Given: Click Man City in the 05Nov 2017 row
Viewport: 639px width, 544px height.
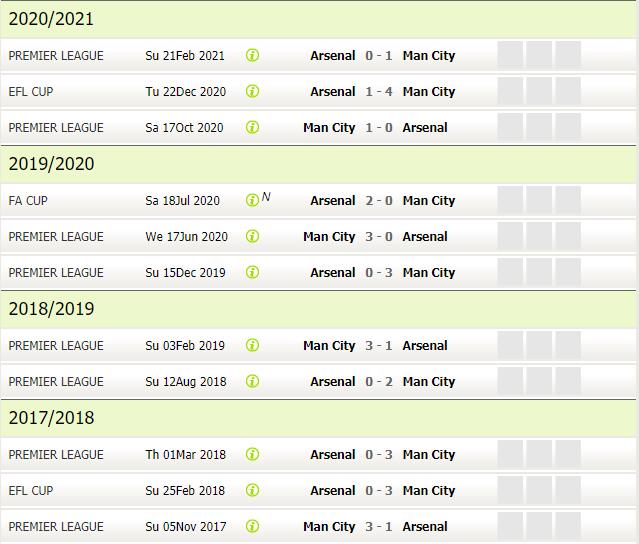Looking at the screenshot, I should tap(329, 526).
